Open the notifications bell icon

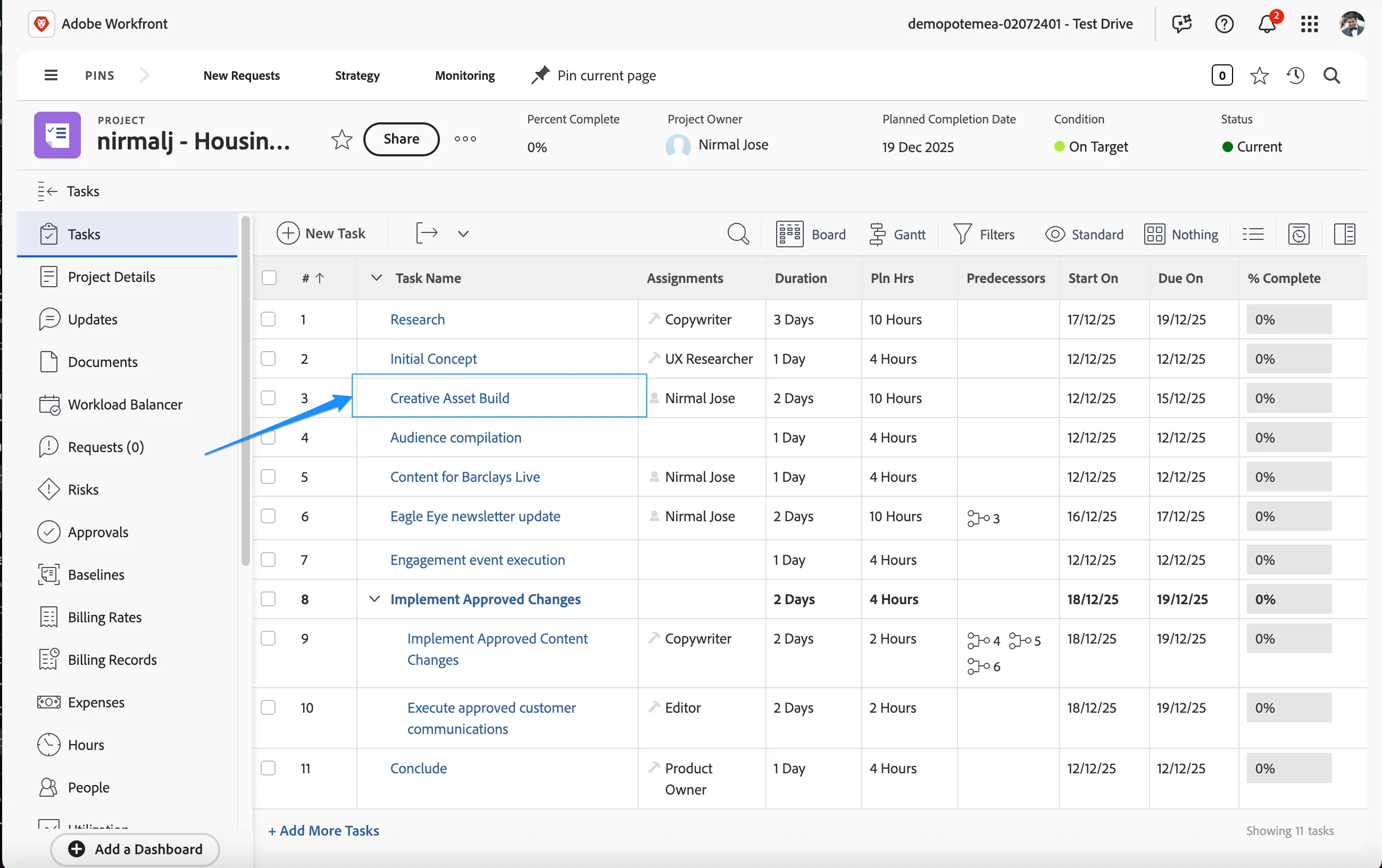click(x=1268, y=23)
